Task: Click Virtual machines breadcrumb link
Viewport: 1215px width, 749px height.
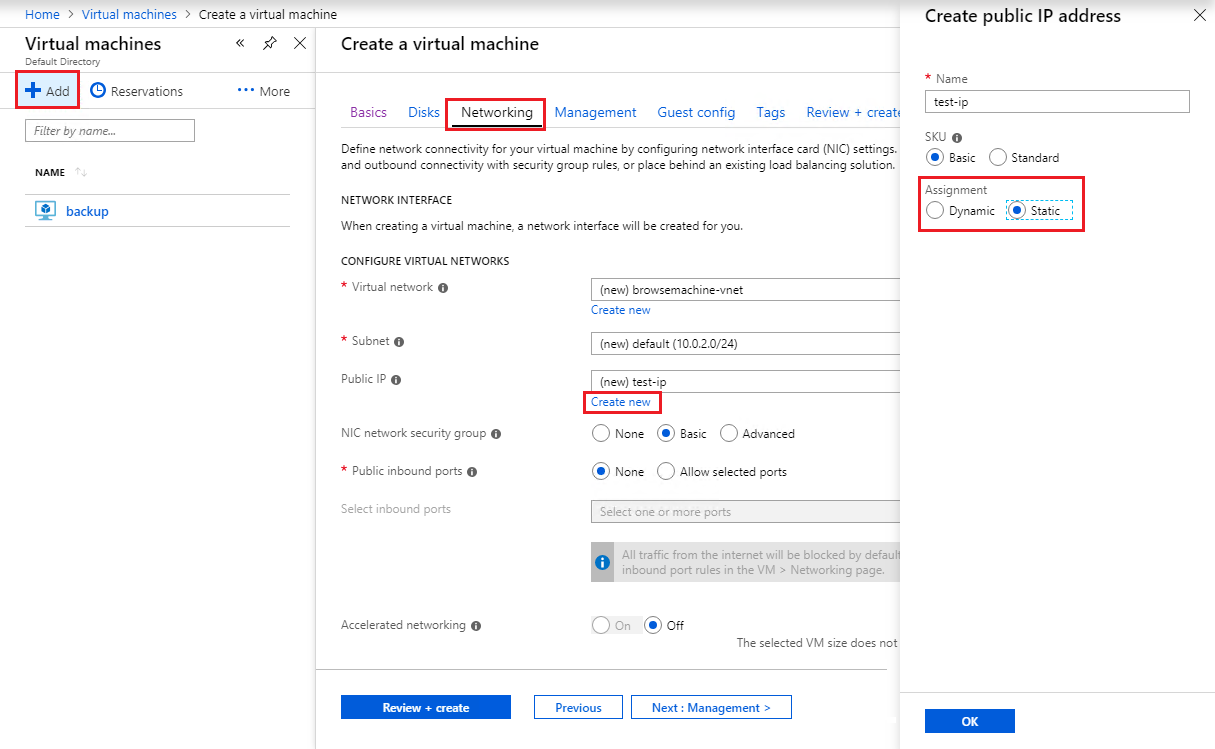Action: pyautogui.click(x=129, y=14)
